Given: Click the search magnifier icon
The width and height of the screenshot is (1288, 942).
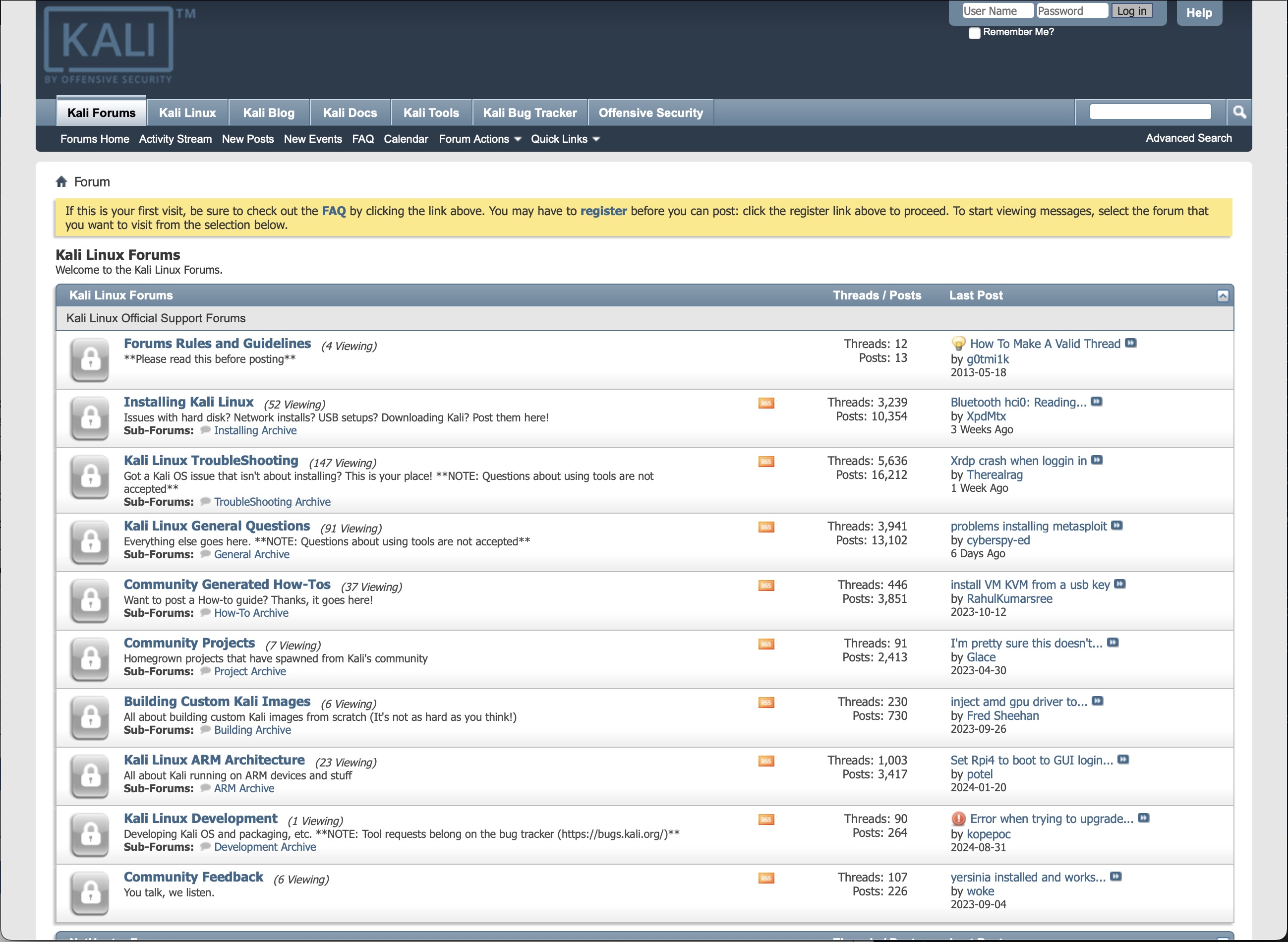Looking at the screenshot, I should (1239, 113).
